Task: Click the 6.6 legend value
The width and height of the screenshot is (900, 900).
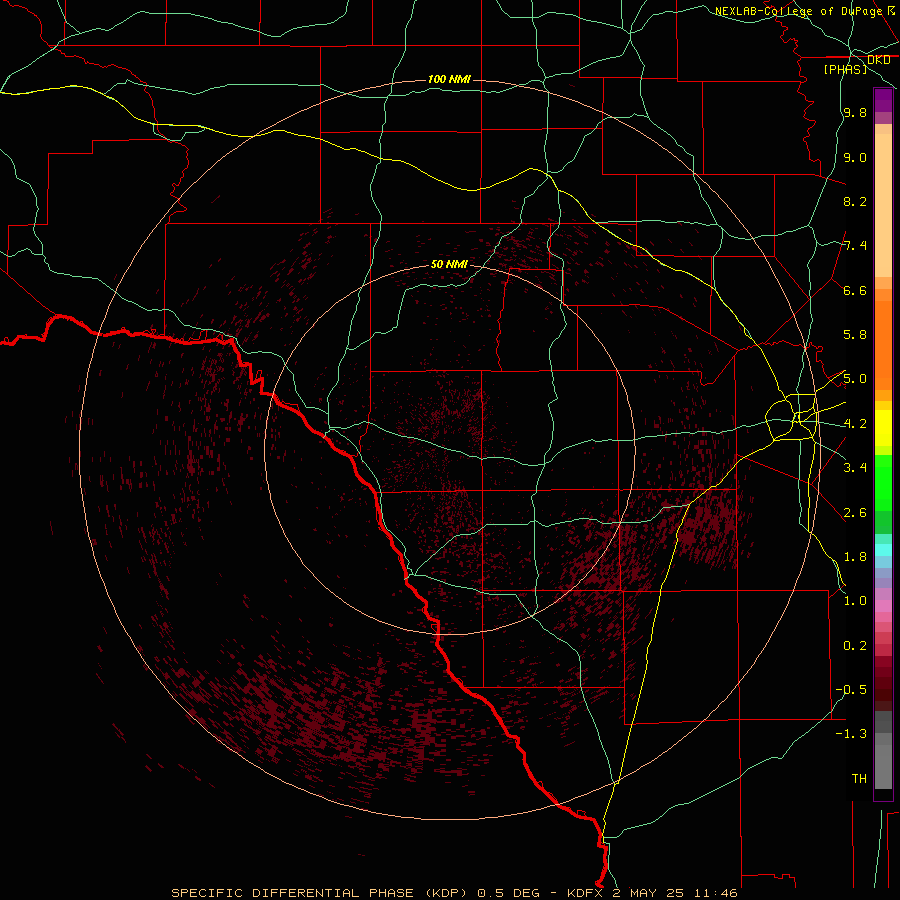Action: point(855,290)
